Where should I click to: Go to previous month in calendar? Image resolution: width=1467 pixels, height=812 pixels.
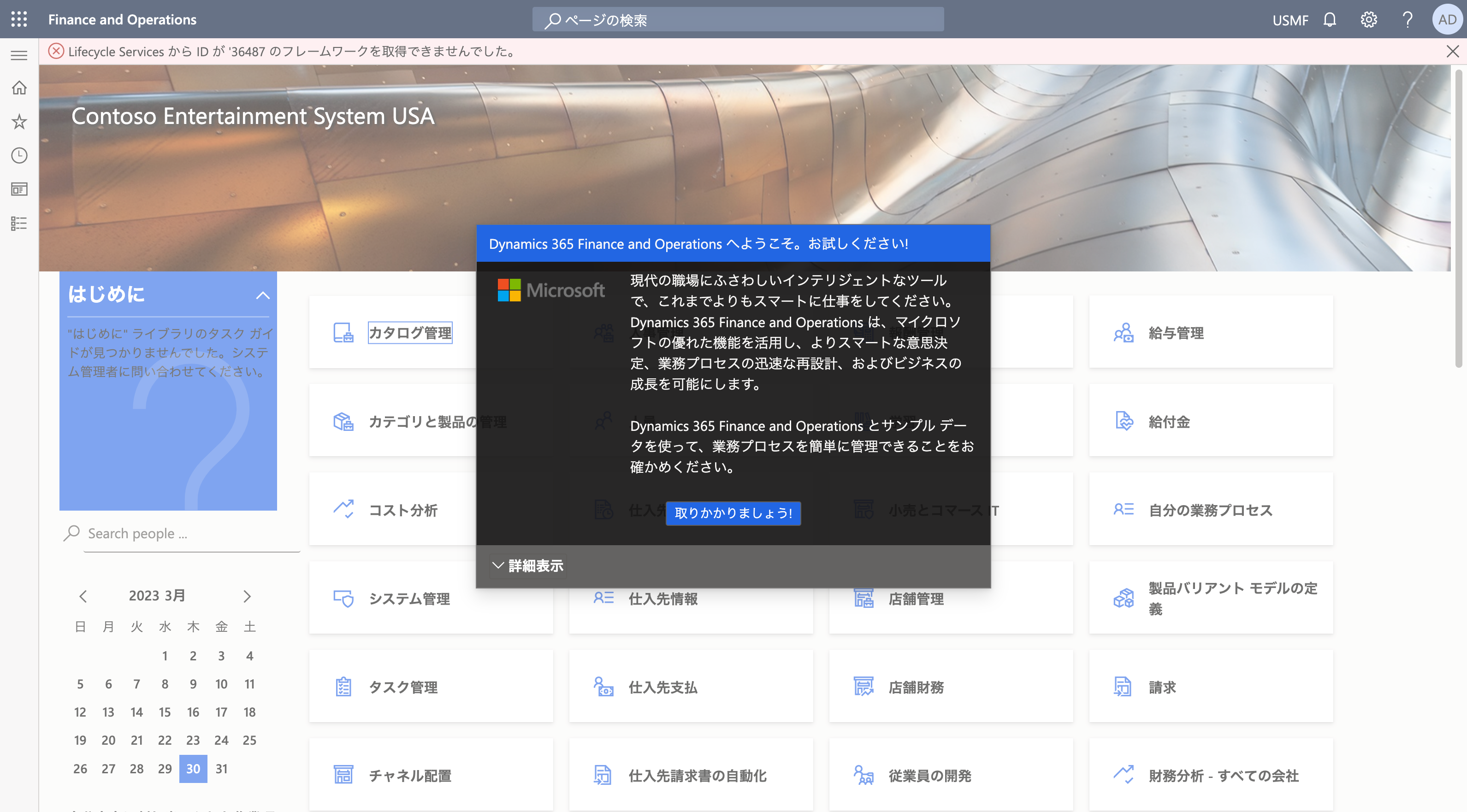pyautogui.click(x=83, y=596)
